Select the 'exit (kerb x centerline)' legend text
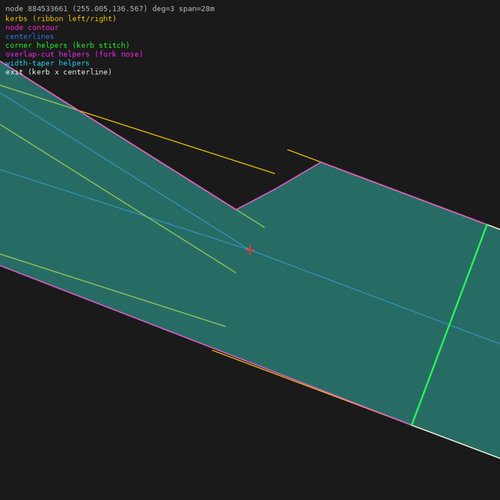Image resolution: width=500 pixels, height=500 pixels. (x=59, y=72)
